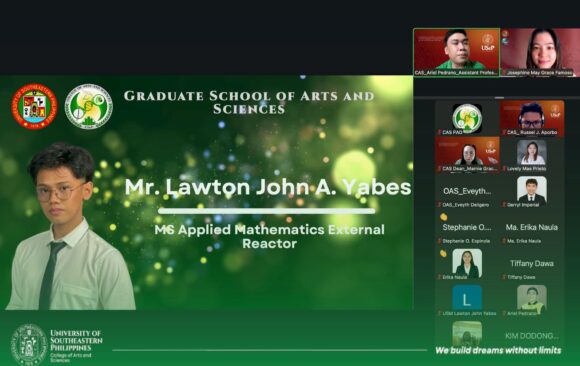Click the 'Graduate School of Arts and Sciences' title
The height and width of the screenshot is (366, 580).
[249, 103]
